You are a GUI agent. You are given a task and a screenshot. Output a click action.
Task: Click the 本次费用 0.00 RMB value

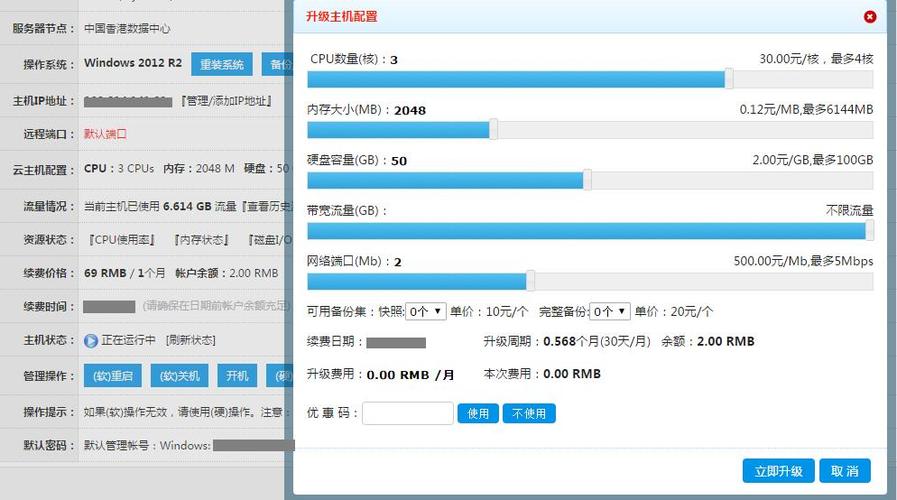(571, 374)
